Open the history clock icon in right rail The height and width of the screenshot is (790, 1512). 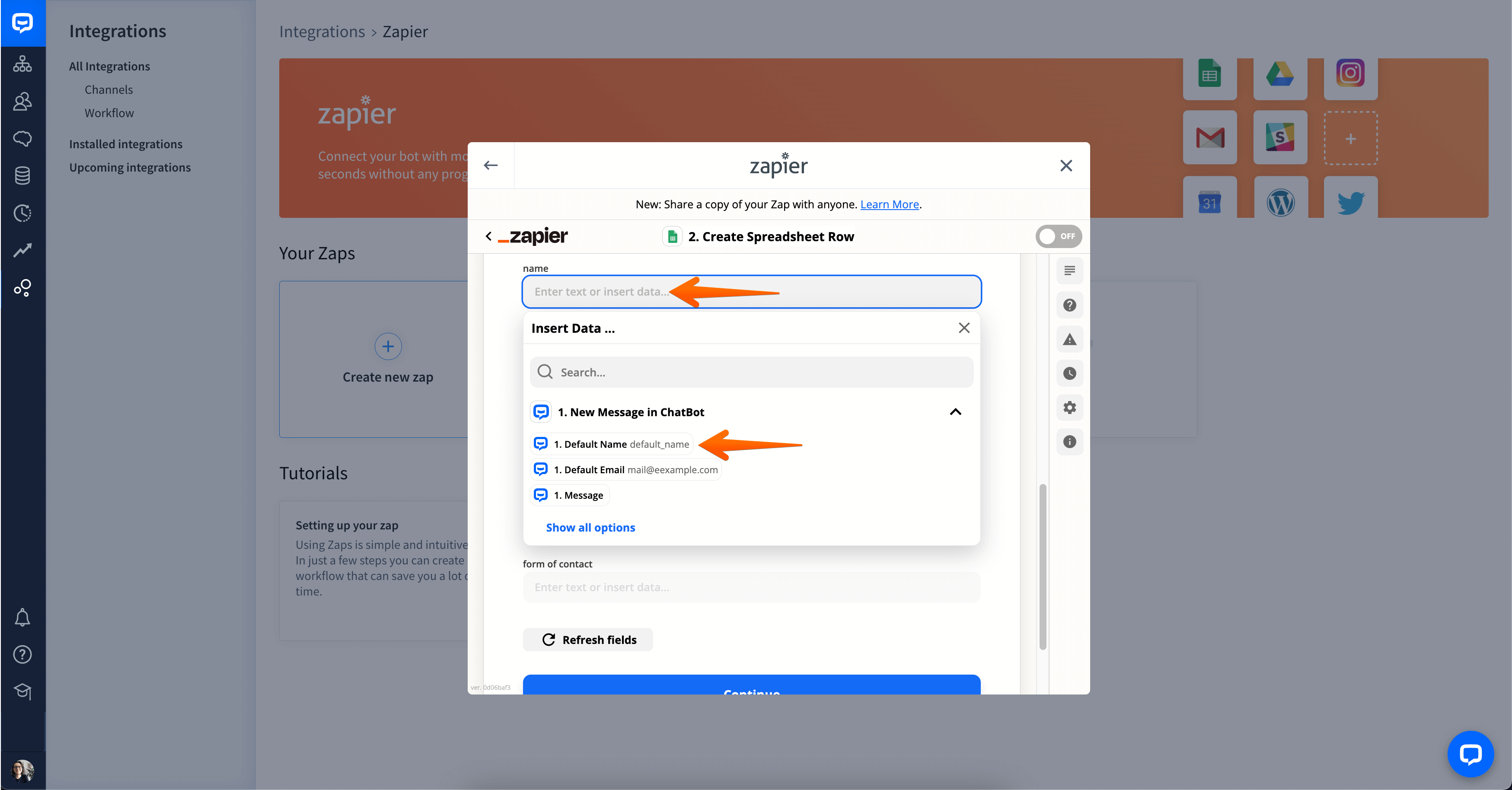(1069, 373)
